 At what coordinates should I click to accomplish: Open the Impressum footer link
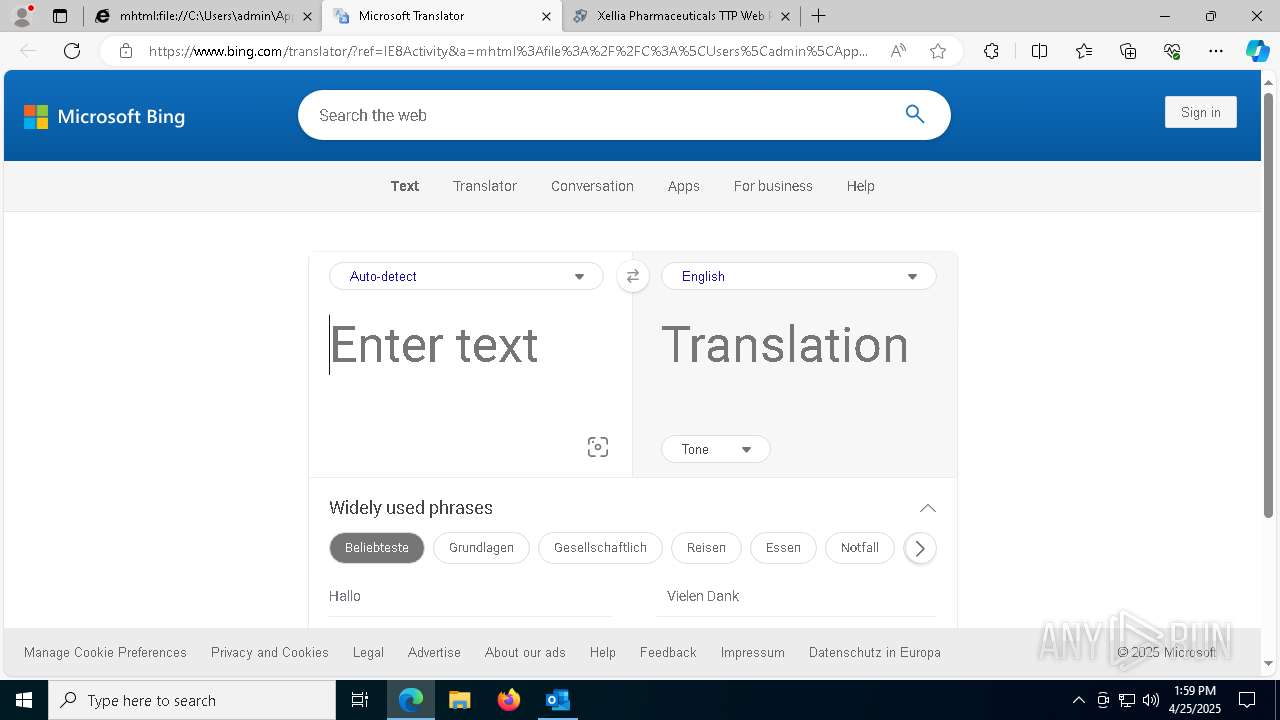click(753, 652)
